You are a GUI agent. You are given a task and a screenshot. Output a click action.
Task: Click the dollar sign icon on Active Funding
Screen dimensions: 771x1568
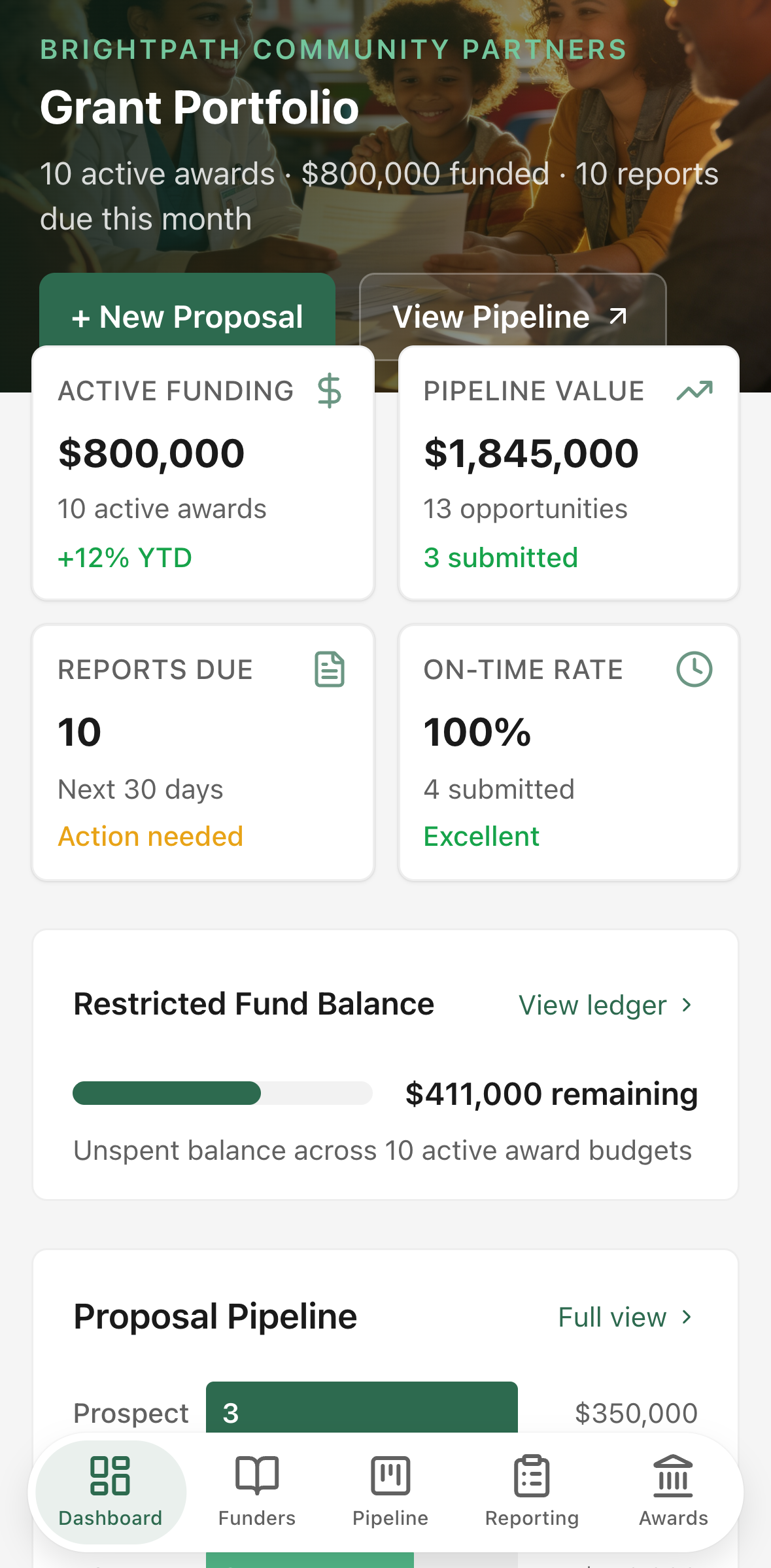[x=329, y=391]
